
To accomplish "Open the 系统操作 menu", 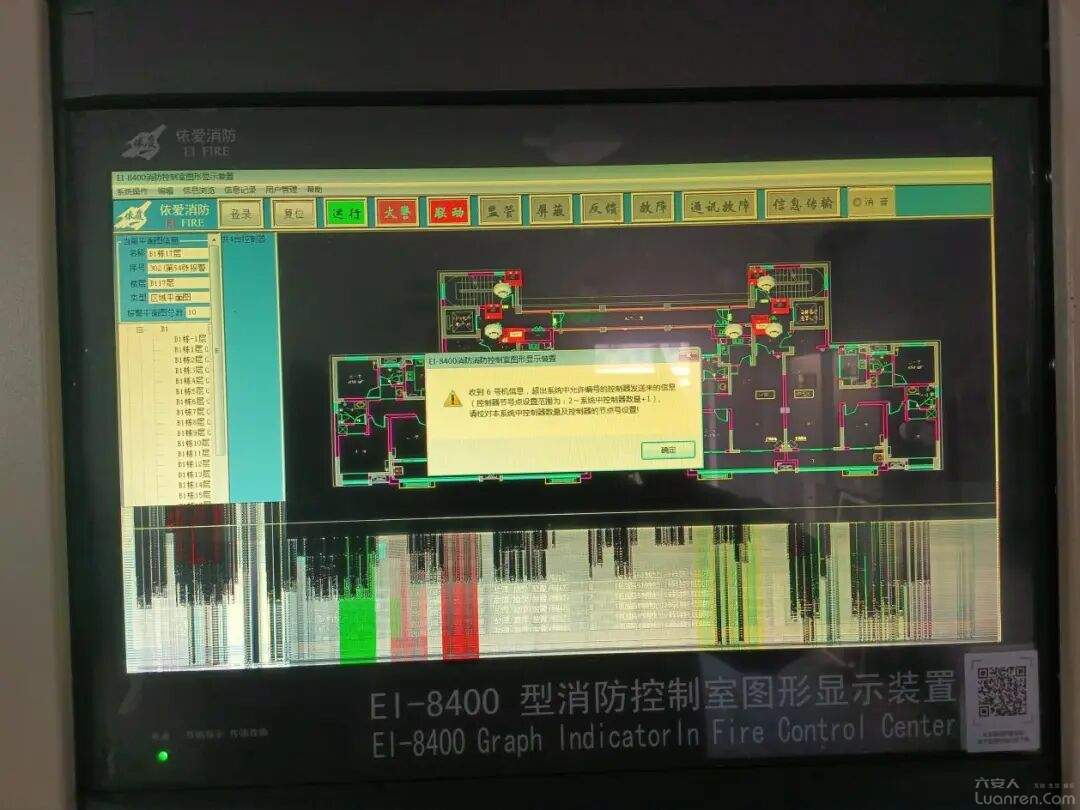I will (x=131, y=191).
